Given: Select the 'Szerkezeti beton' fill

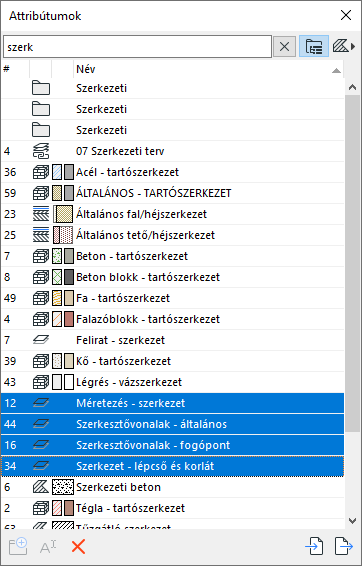Looking at the screenshot, I should (173, 487).
